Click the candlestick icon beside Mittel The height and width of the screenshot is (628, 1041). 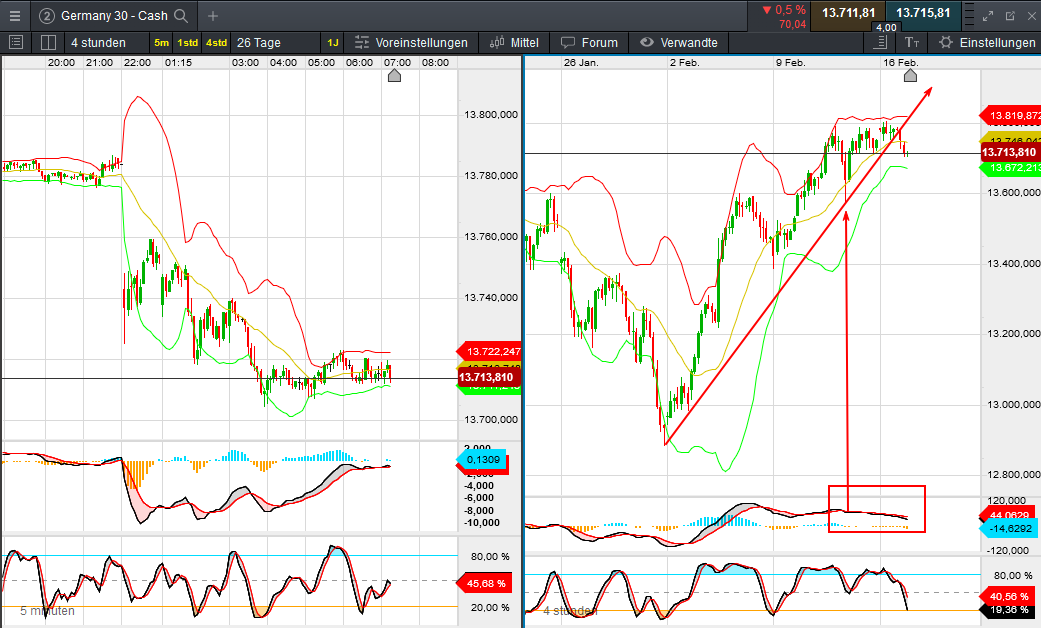tap(497, 42)
